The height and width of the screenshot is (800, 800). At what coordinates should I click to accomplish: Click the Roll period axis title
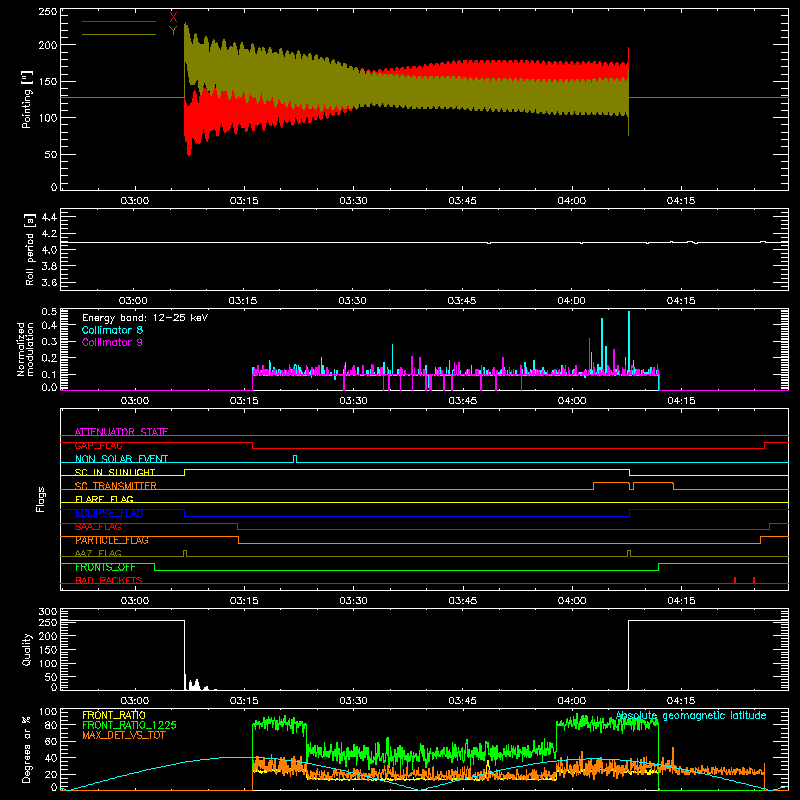pos(30,249)
